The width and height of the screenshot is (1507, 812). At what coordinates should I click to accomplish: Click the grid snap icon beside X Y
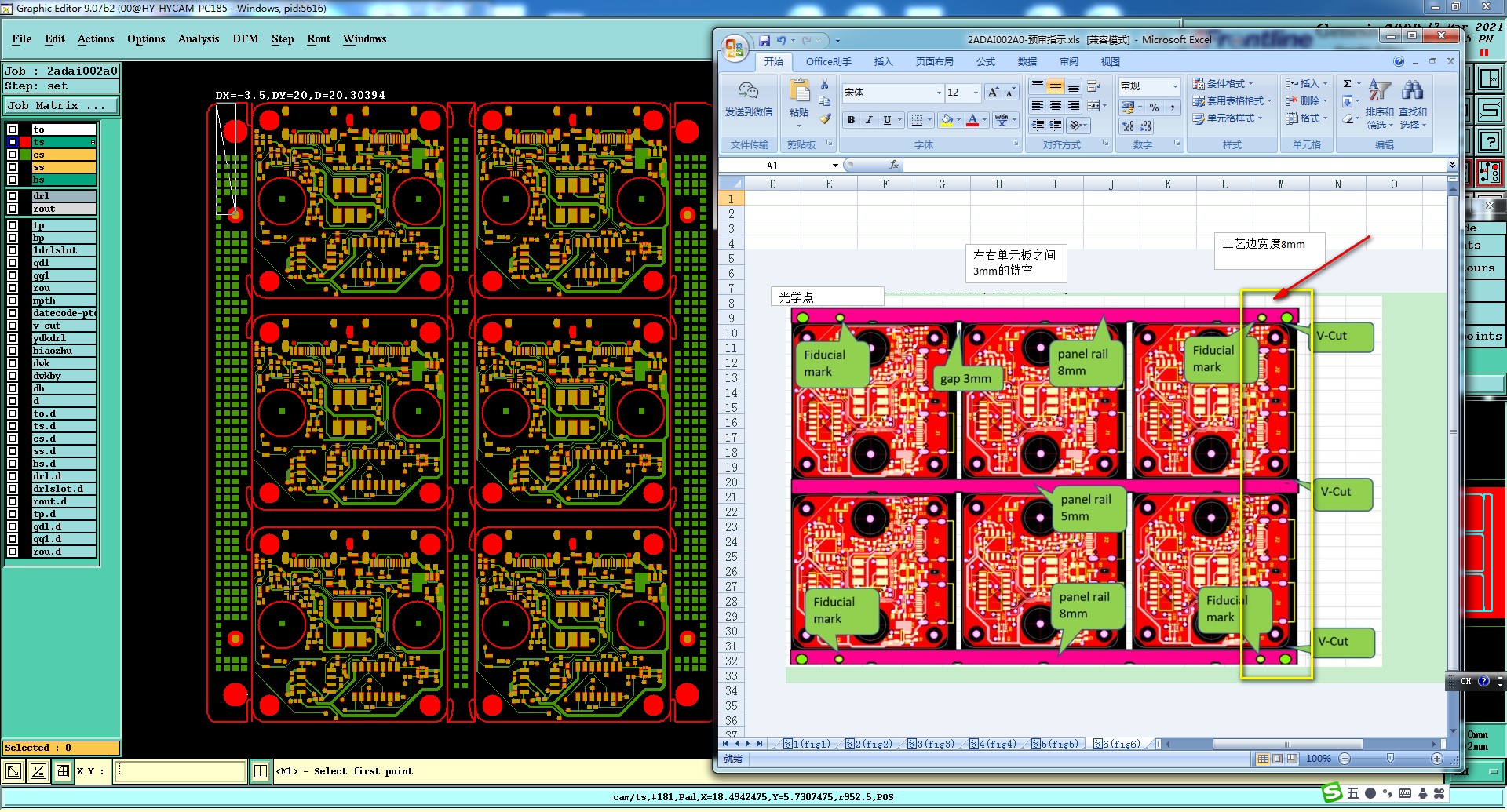pyautogui.click(x=63, y=771)
